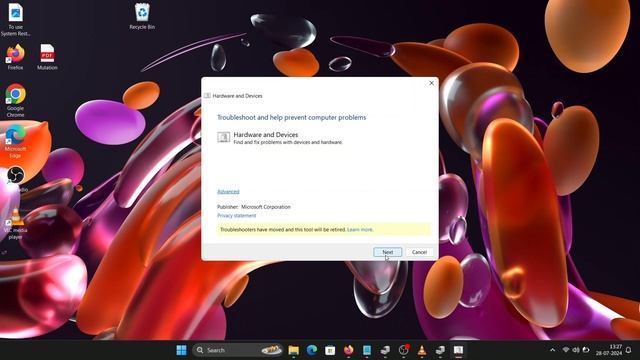The width and height of the screenshot is (640, 360).
Task: Select the Hardware and Devices item icon
Action: tap(223, 137)
